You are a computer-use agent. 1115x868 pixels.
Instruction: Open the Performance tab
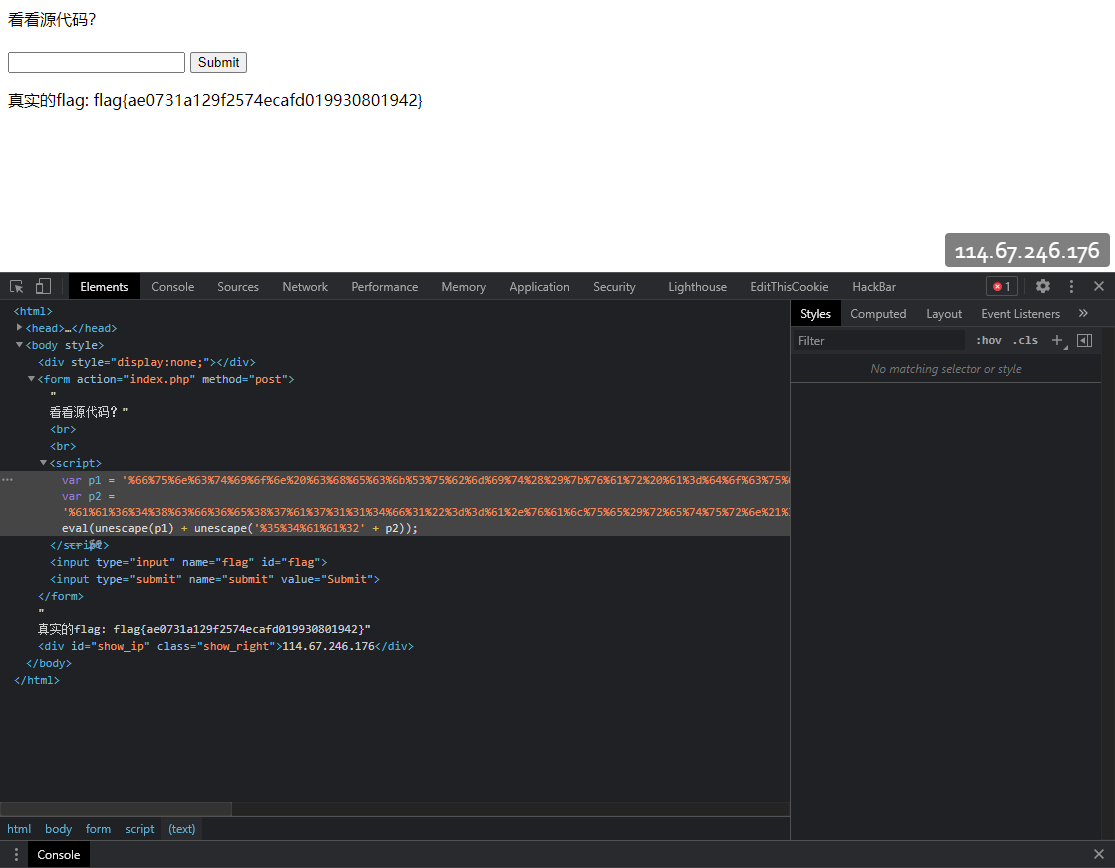click(385, 286)
